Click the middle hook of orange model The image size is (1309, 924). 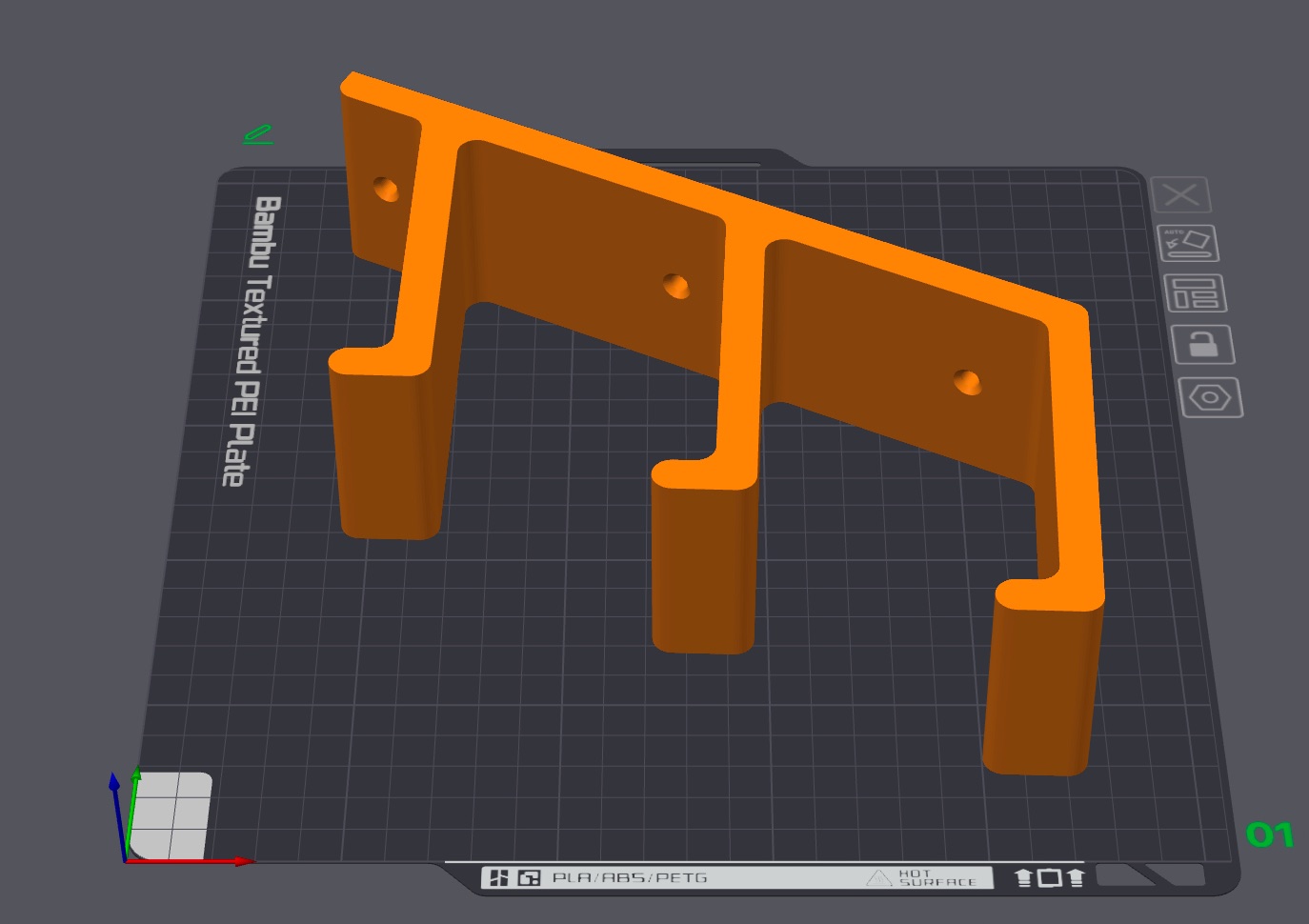click(704, 557)
